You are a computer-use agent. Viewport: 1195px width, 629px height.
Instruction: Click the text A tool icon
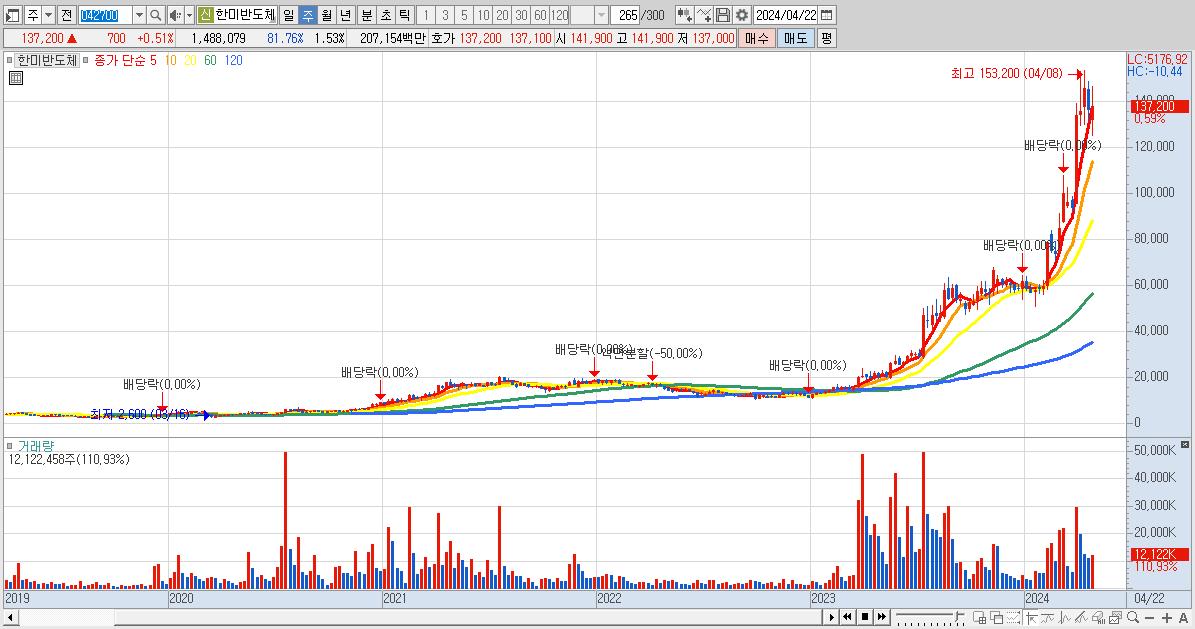point(1184,618)
